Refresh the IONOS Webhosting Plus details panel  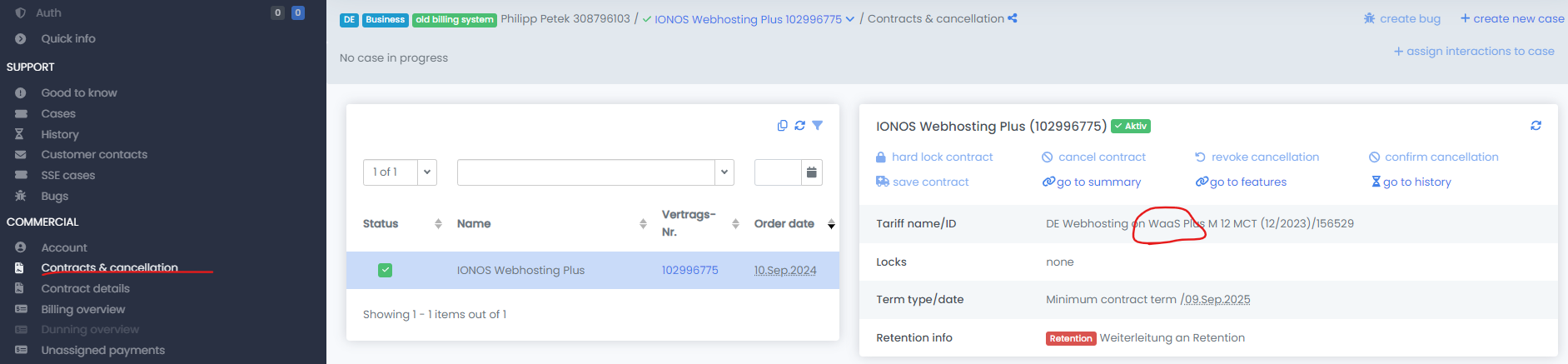(1536, 126)
